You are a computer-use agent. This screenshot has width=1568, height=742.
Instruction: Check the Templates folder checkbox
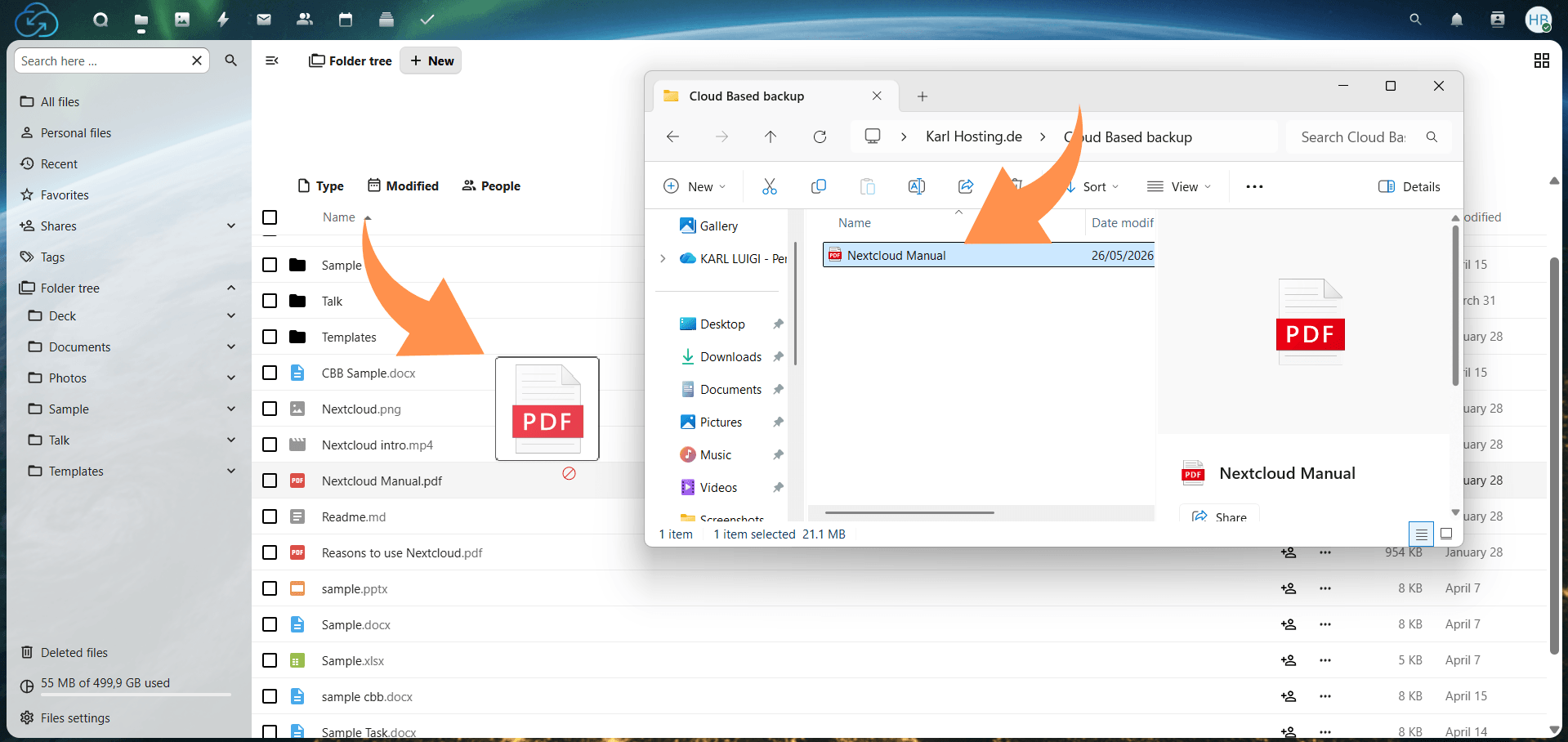tap(270, 337)
